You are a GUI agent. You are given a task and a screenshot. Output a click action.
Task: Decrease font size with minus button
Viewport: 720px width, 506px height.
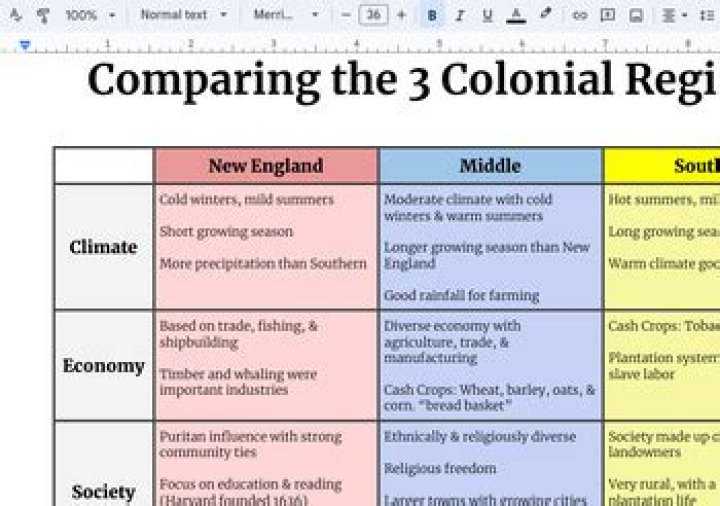346,15
